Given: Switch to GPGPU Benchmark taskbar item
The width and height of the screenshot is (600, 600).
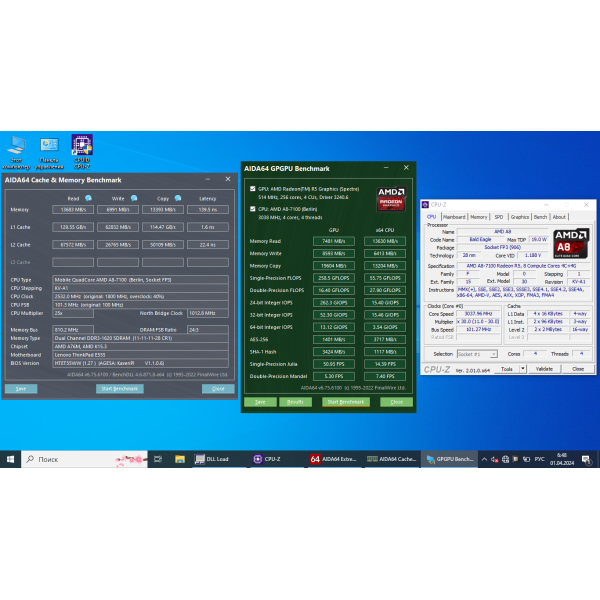Looking at the screenshot, I should click(x=450, y=459).
